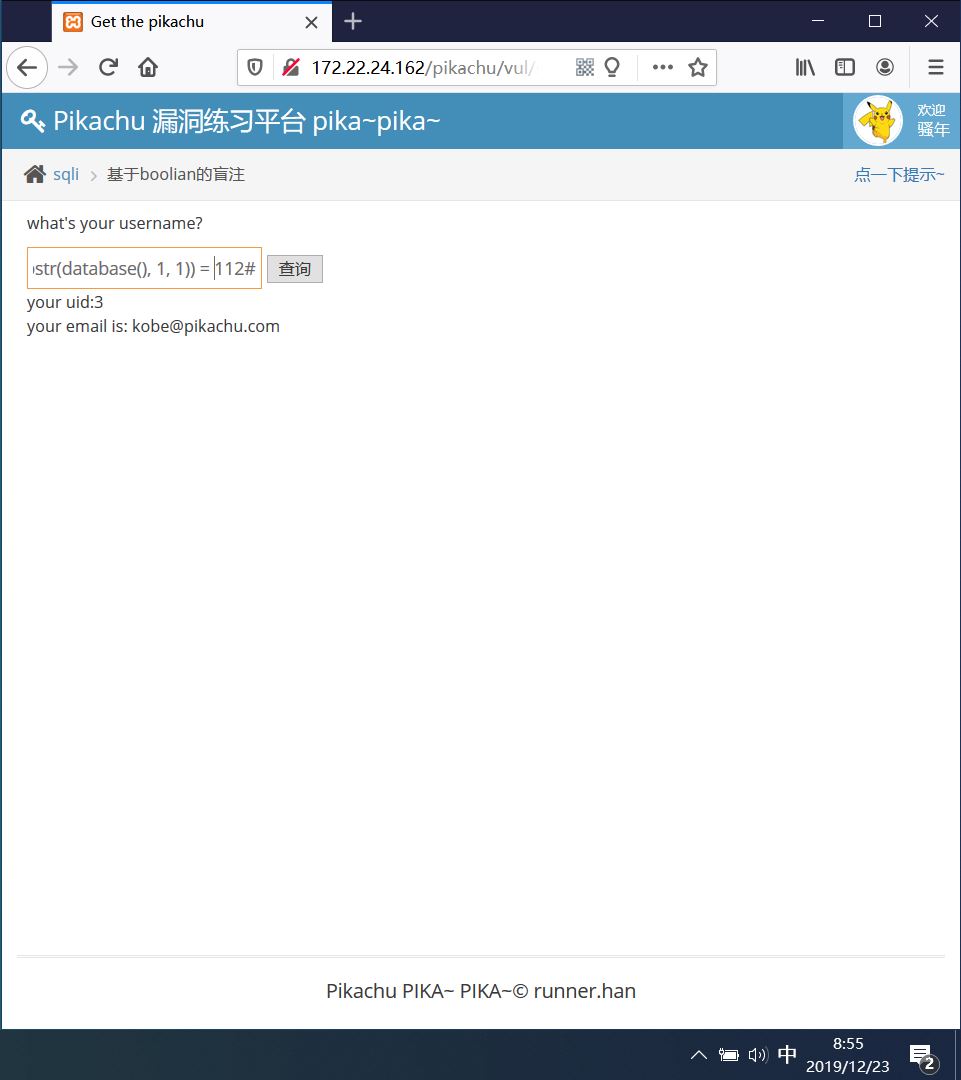Open page actions three-dot menu
Image resolution: width=961 pixels, height=1080 pixels.
pos(663,68)
